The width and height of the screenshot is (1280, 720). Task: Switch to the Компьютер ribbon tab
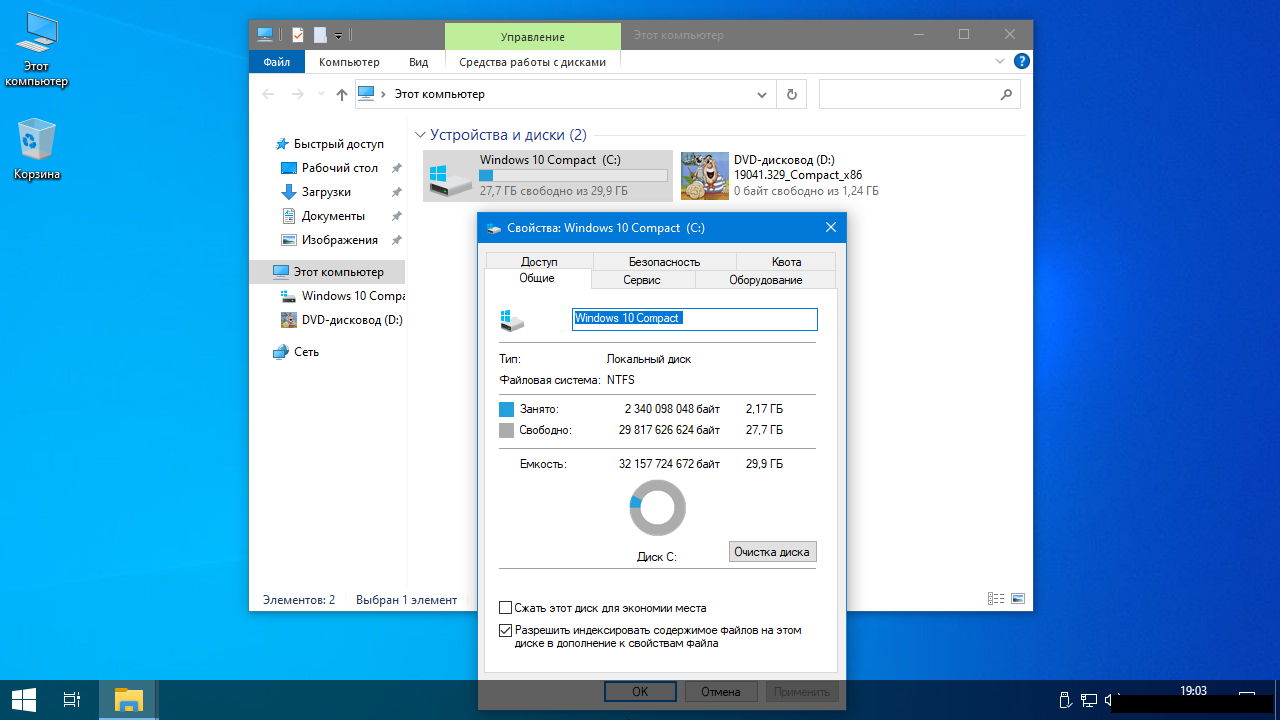click(x=349, y=62)
